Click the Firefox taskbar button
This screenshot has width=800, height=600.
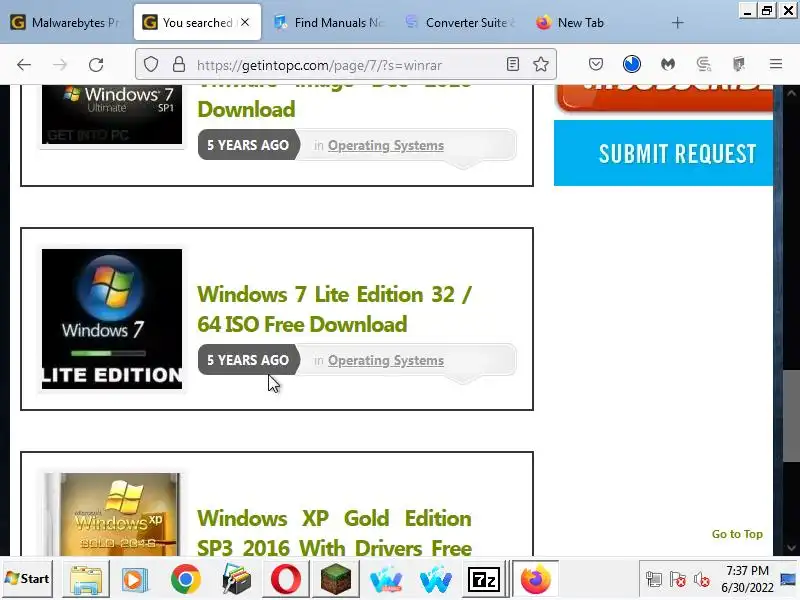pyautogui.click(x=535, y=579)
